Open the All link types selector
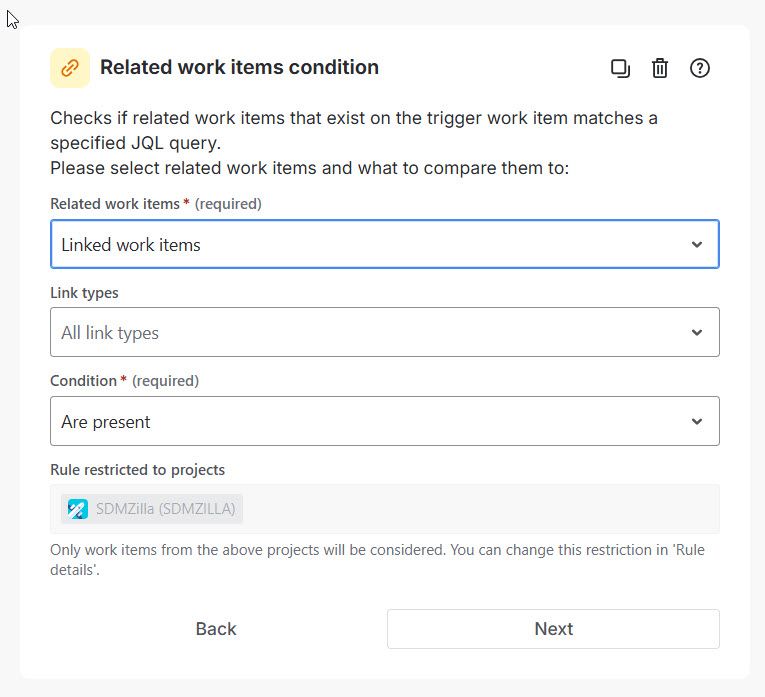Image resolution: width=765 pixels, height=697 pixels. tap(384, 332)
